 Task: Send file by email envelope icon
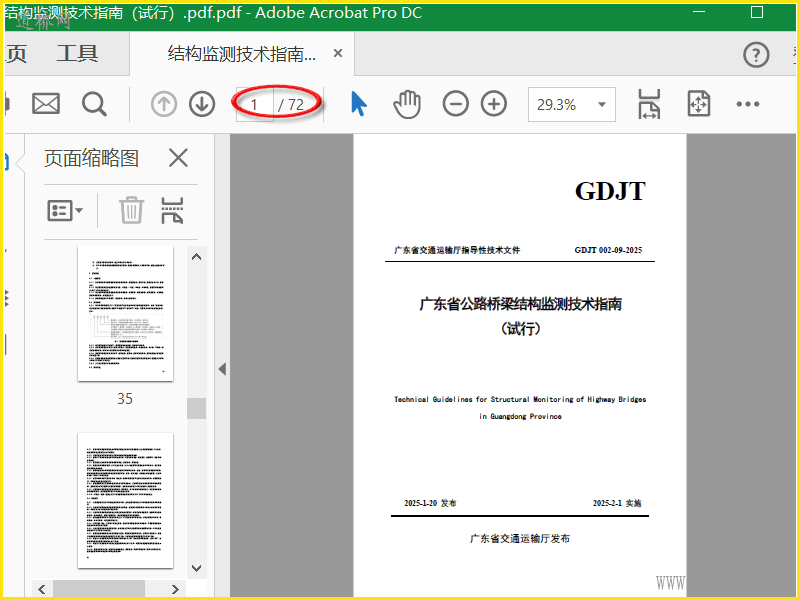pos(46,104)
